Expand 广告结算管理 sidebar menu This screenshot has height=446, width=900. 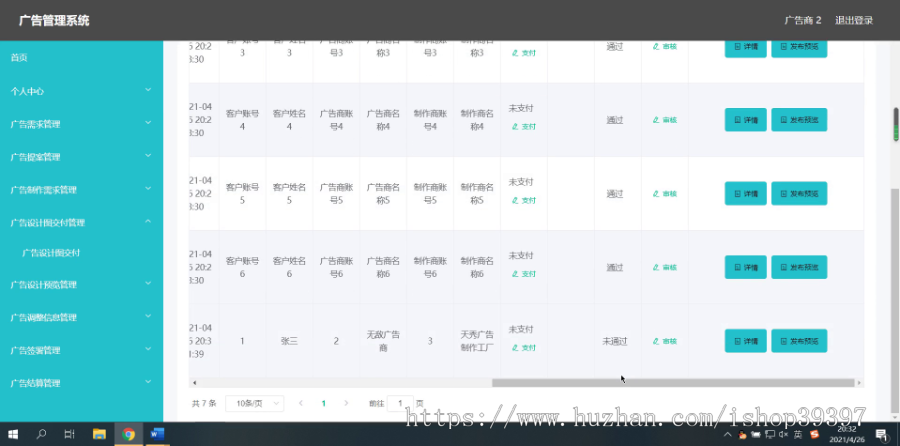click(82, 383)
